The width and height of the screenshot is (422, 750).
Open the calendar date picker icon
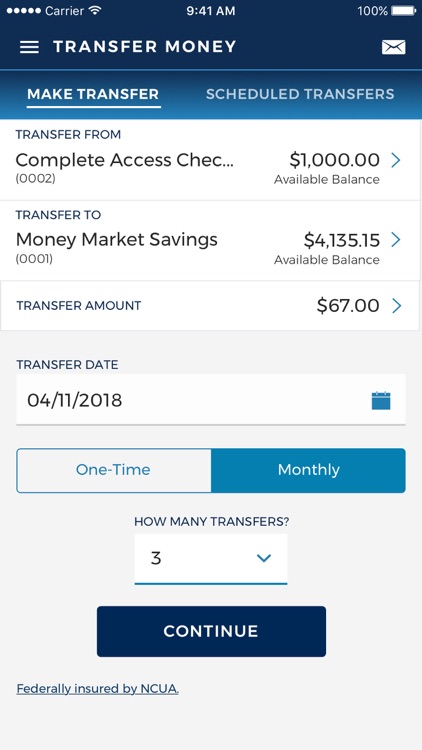381,400
